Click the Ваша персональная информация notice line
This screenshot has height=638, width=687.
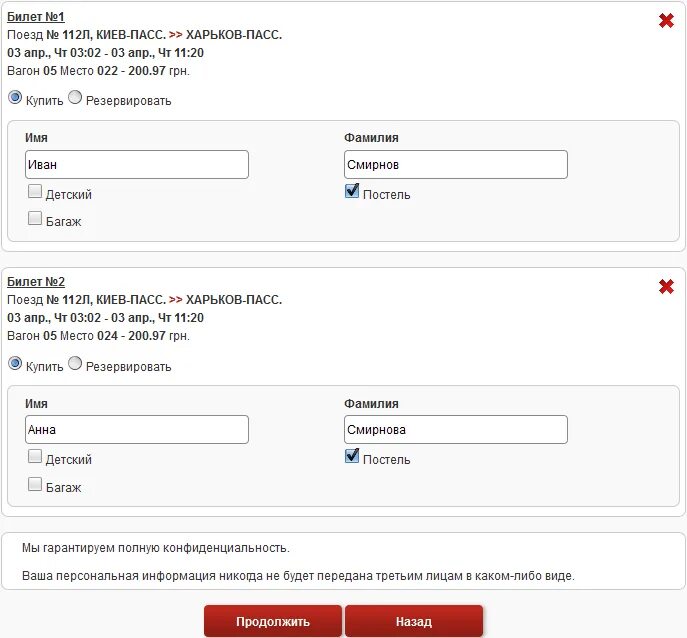[298, 576]
